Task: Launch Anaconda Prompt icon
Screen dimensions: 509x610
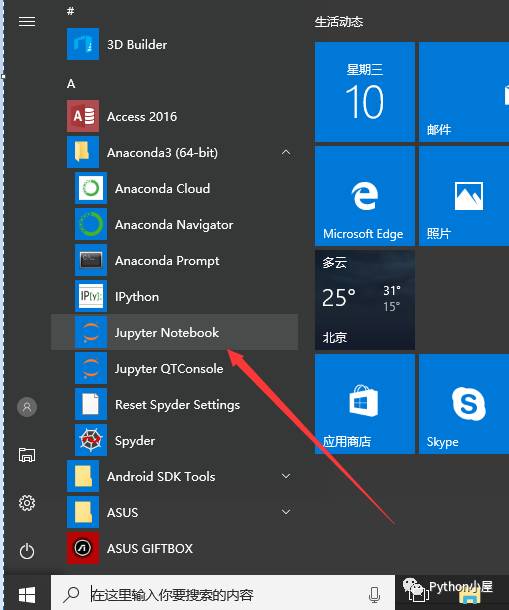Action: click(91, 260)
